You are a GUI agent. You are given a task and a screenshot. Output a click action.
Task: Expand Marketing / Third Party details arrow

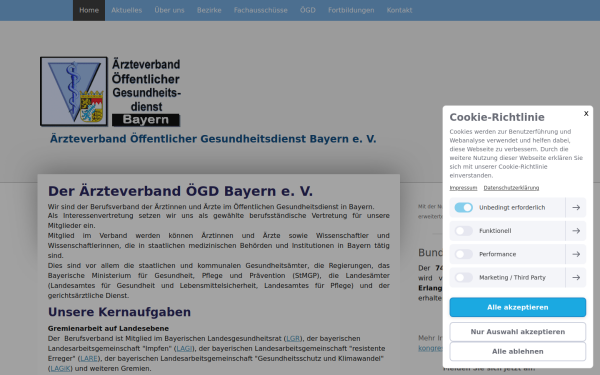(576, 277)
